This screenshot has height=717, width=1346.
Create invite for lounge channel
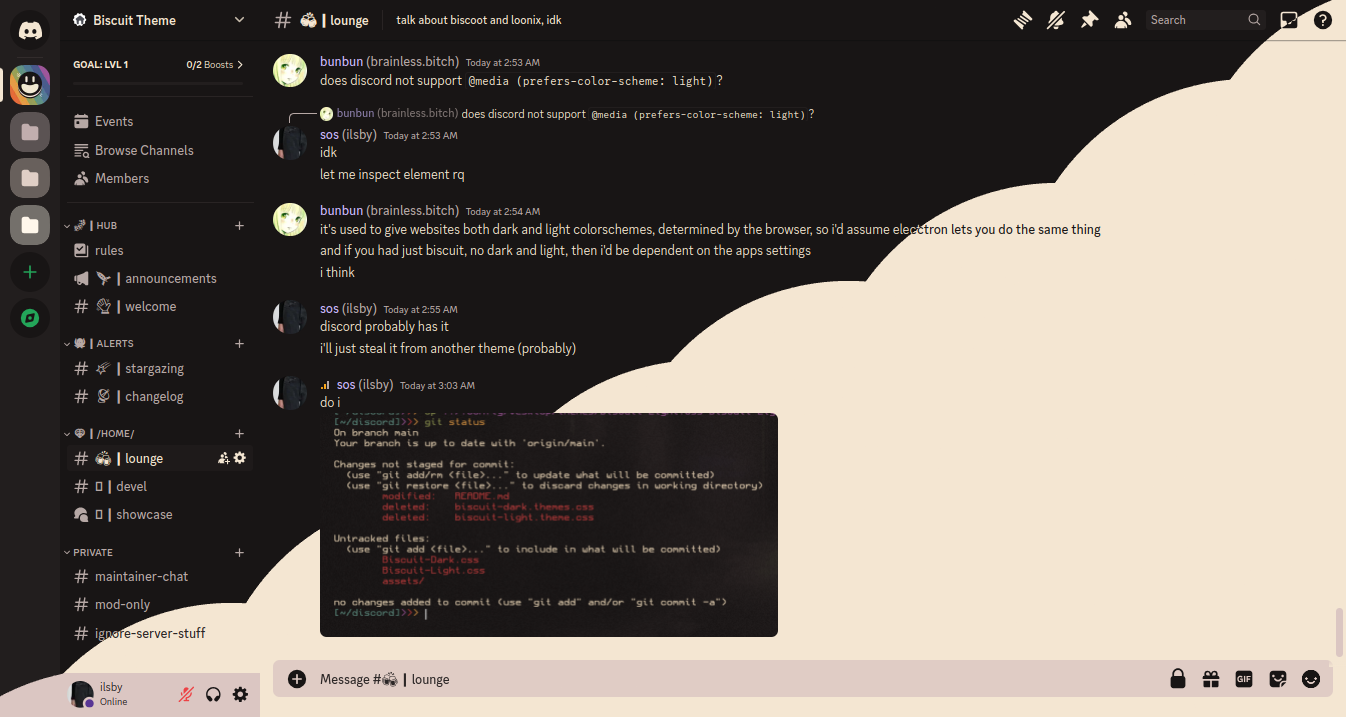223,458
